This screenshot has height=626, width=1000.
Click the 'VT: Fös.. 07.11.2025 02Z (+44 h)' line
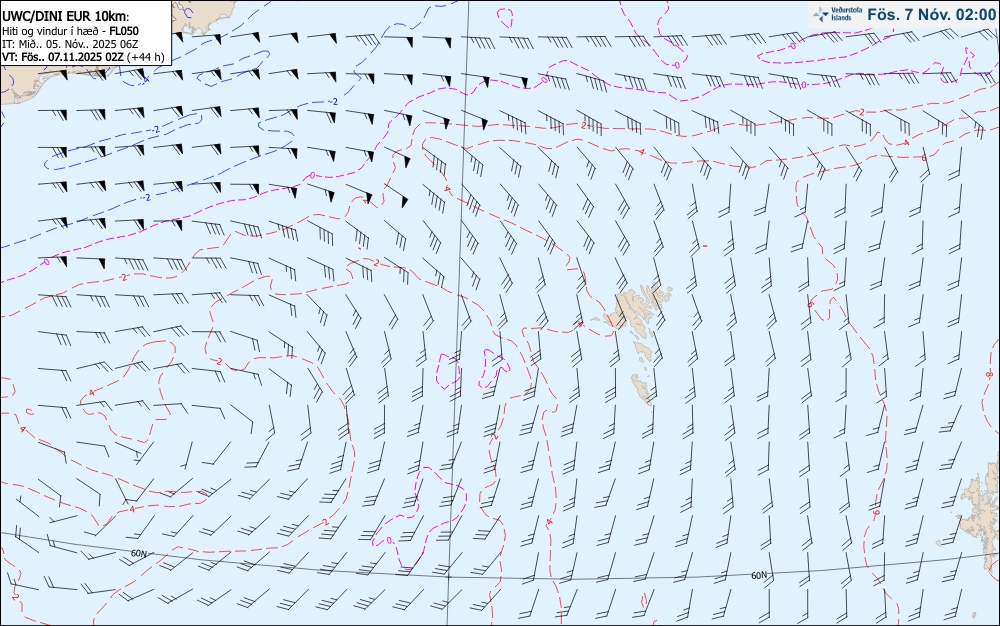(83, 57)
